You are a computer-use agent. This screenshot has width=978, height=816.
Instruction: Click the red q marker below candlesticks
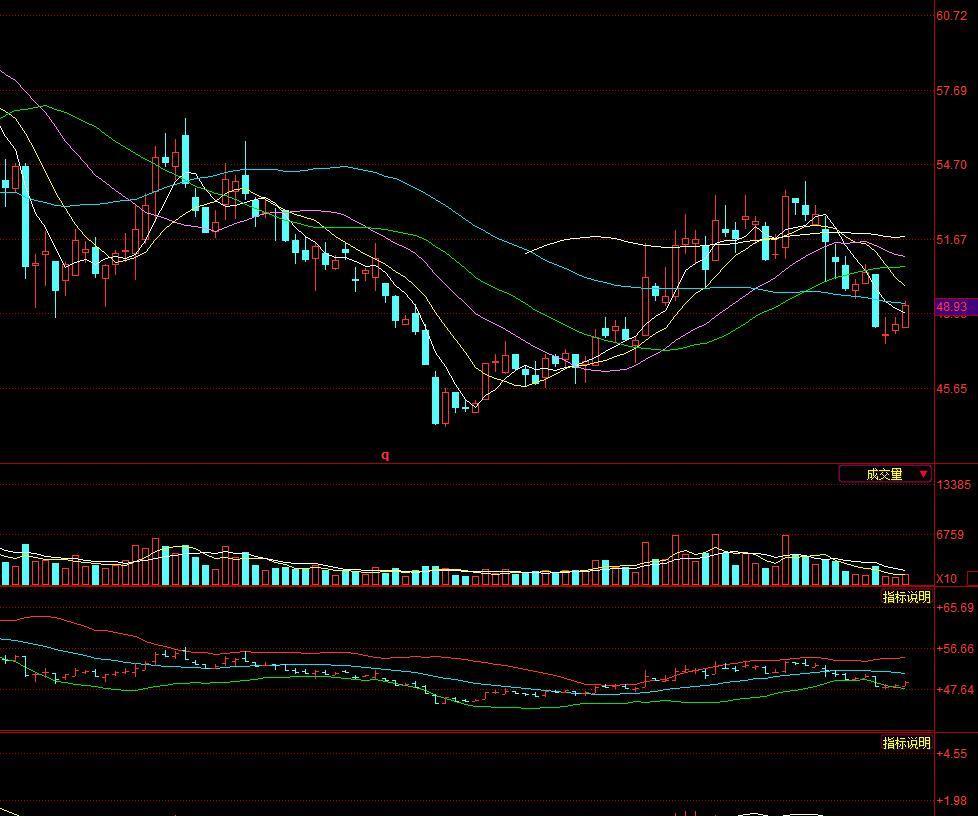(x=385, y=455)
